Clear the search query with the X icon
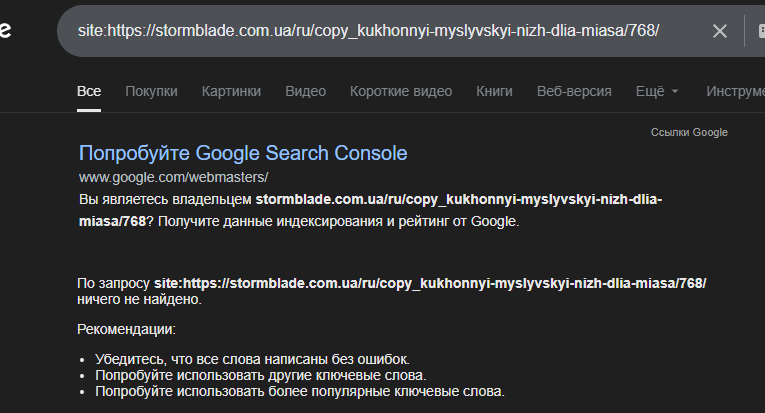765x413 pixels. pos(719,30)
